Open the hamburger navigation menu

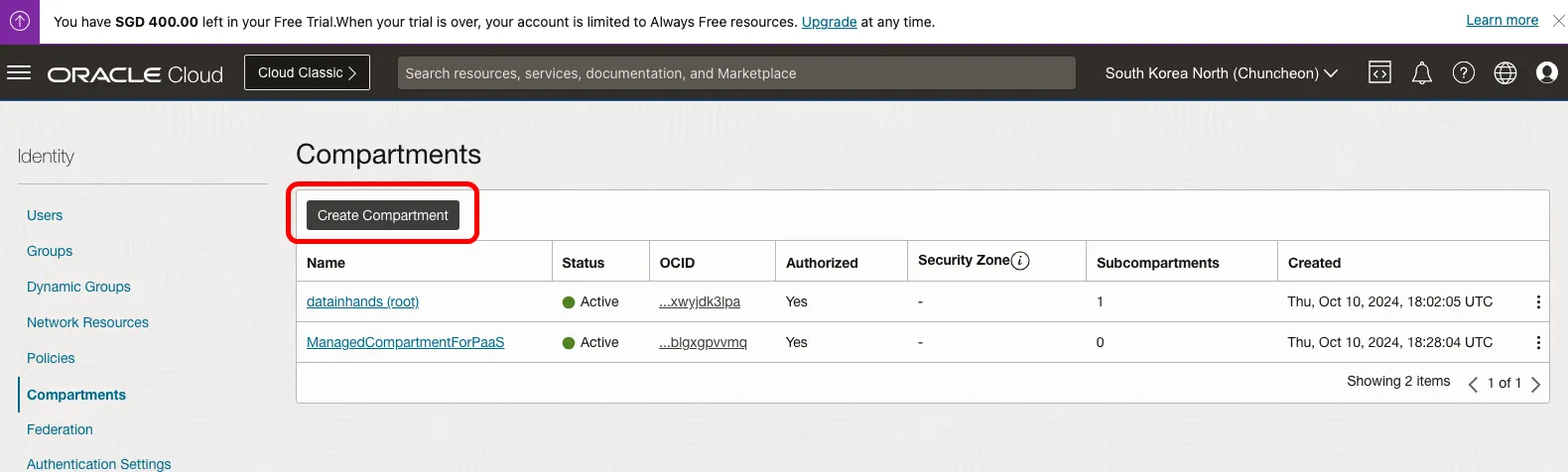19,73
